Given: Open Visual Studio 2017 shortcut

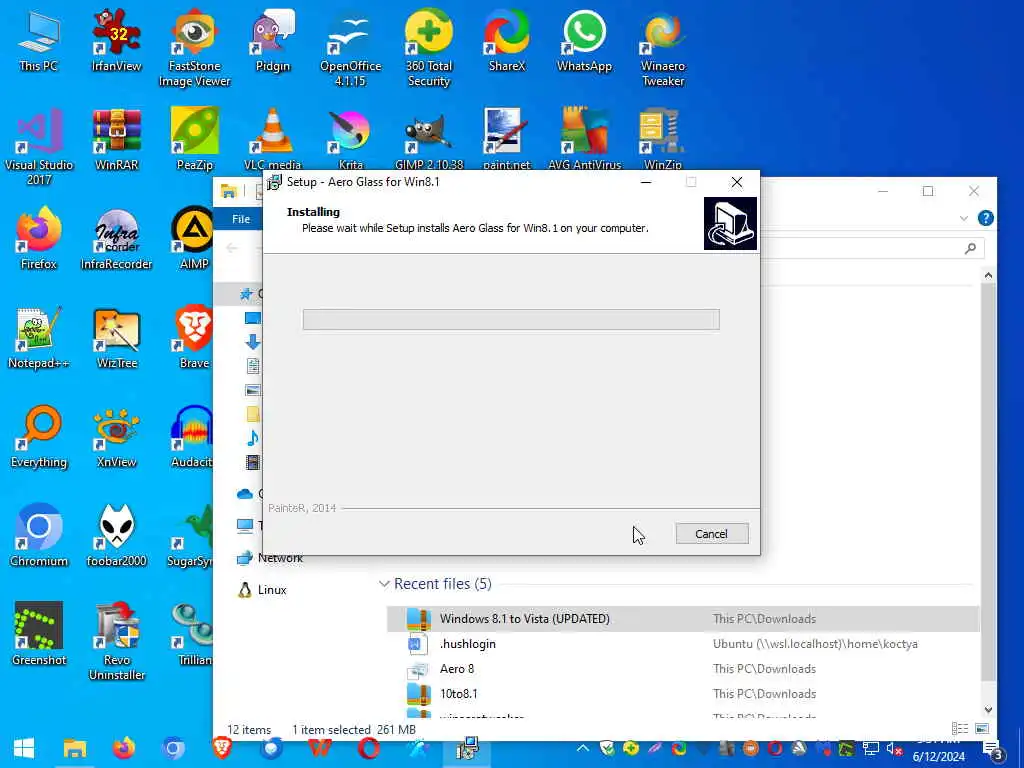Looking at the screenshot, I should click(x=39, y=147).
